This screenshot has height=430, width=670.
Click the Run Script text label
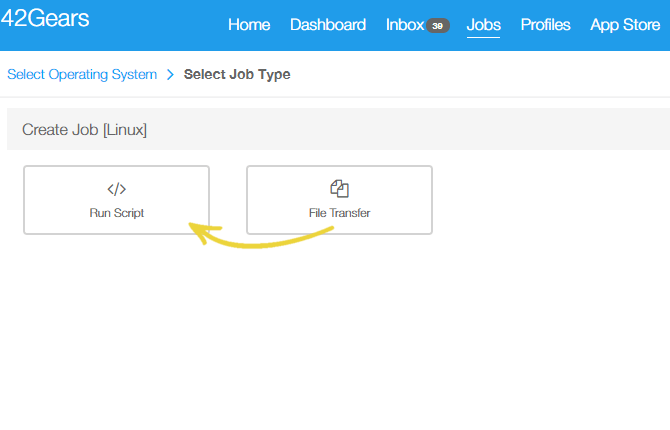coord(116,213)
